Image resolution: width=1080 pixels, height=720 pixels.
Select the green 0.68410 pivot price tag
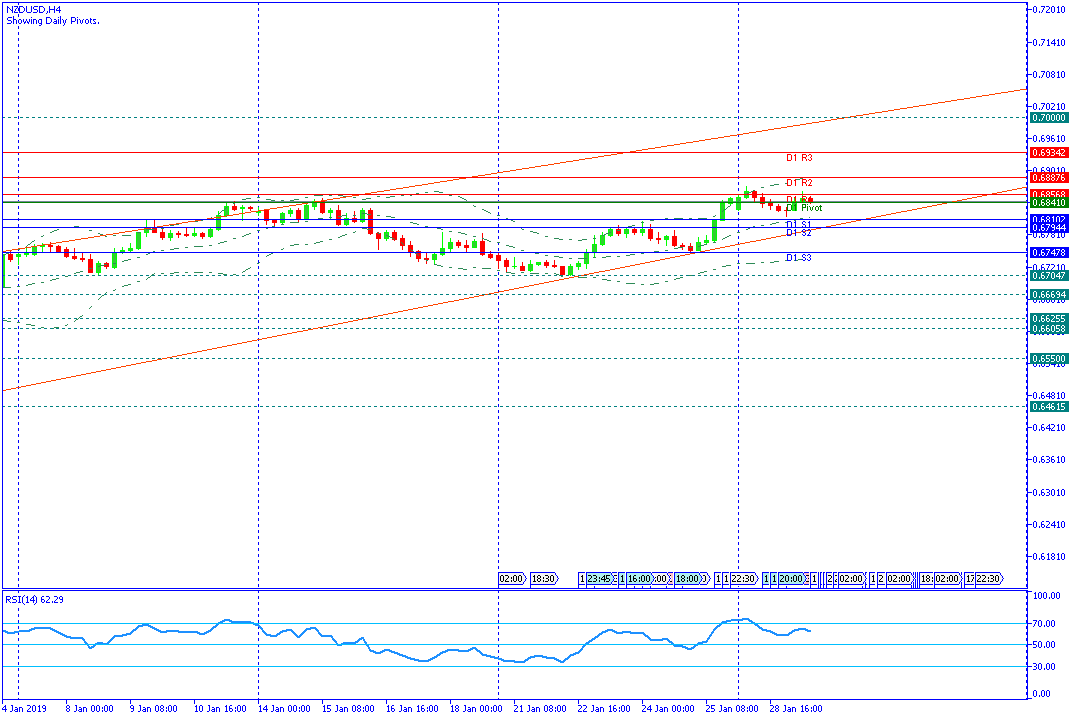coord(1049,203)
